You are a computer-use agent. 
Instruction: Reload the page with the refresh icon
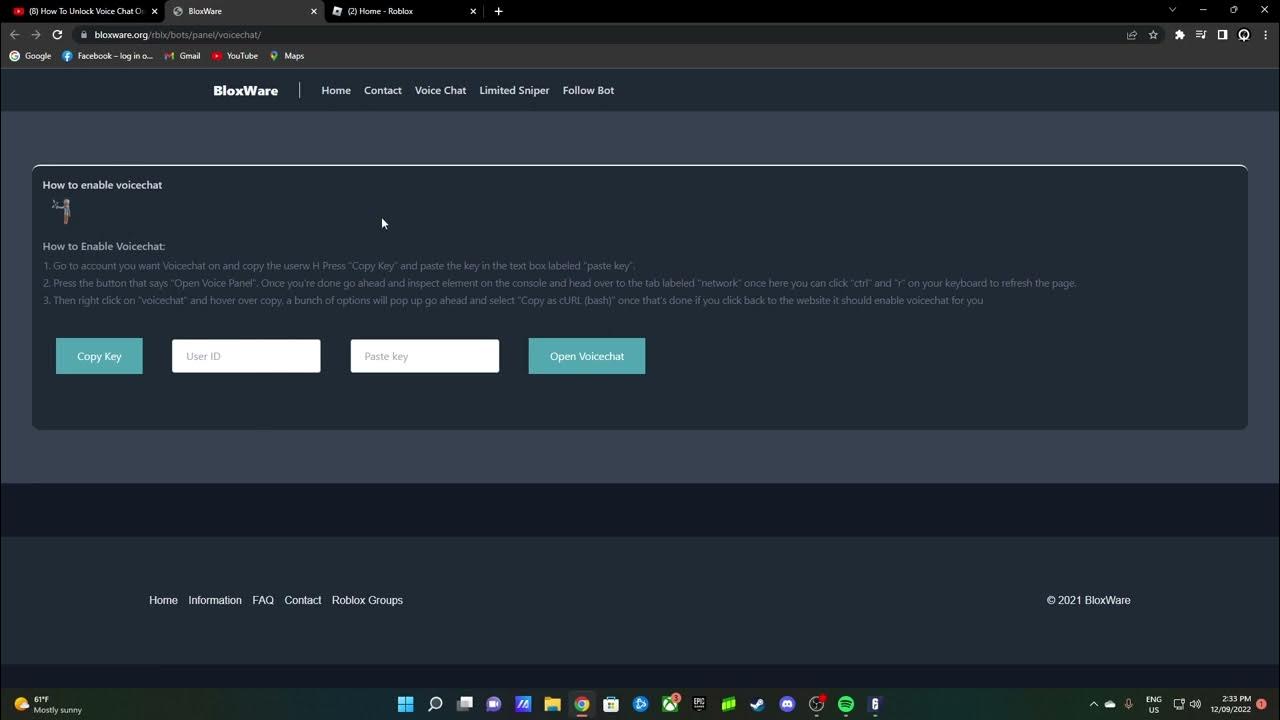(57, 34)
